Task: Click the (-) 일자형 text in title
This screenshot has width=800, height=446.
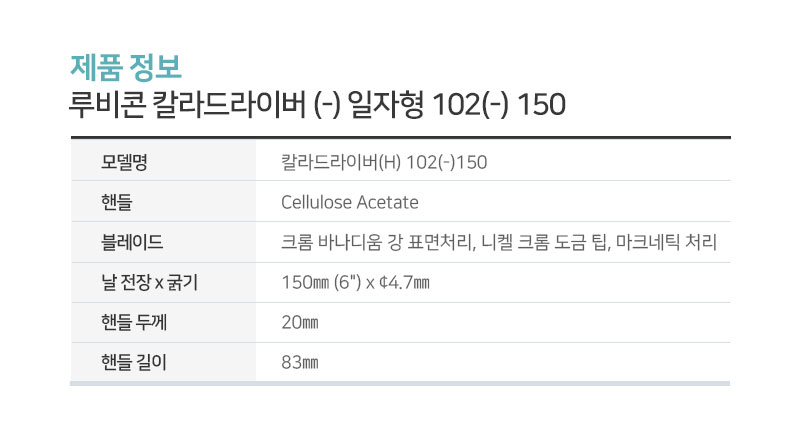Action: pos(368,105)
